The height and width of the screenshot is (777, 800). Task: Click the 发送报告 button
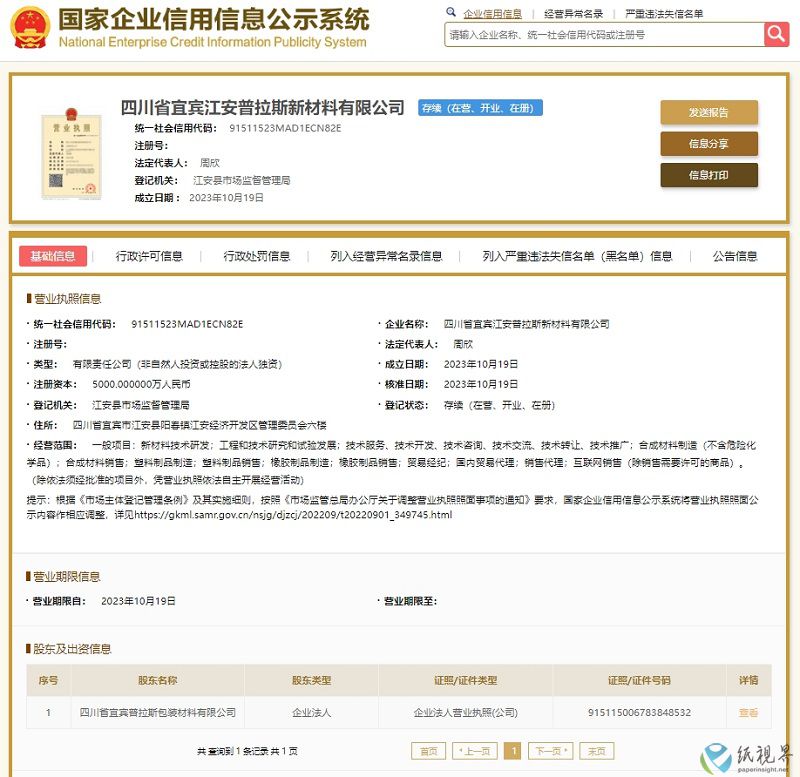coord(709,112)
